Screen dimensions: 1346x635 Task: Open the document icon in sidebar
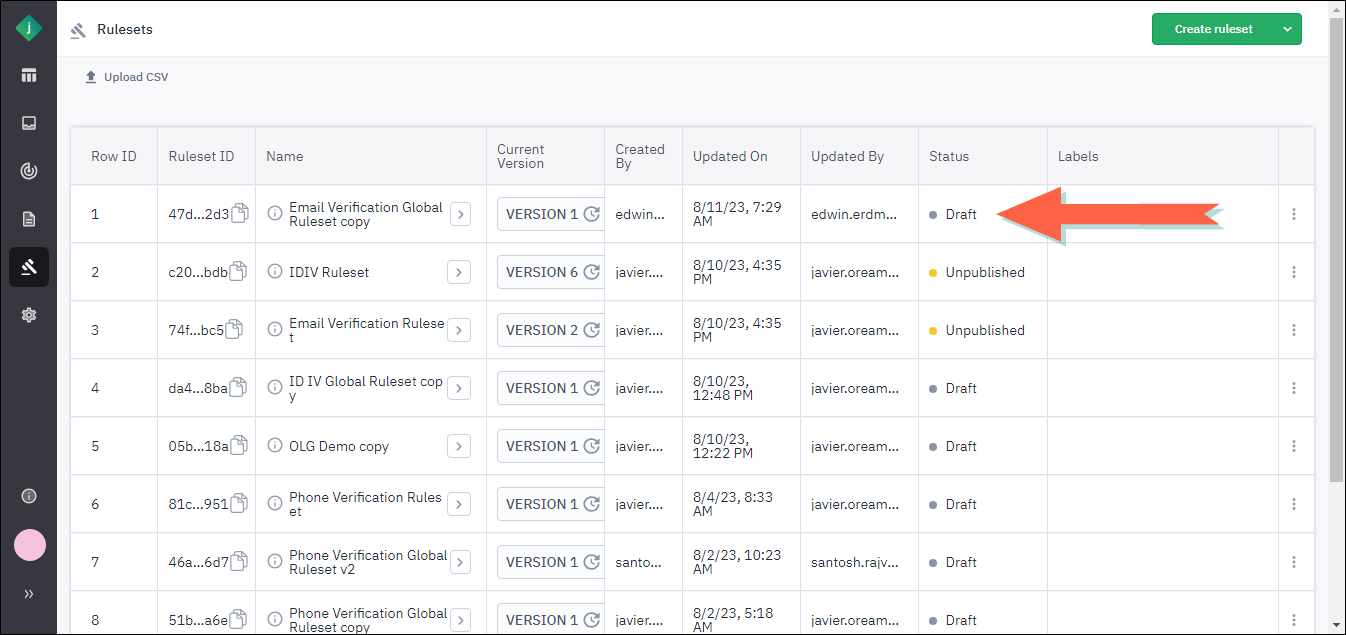28,219
